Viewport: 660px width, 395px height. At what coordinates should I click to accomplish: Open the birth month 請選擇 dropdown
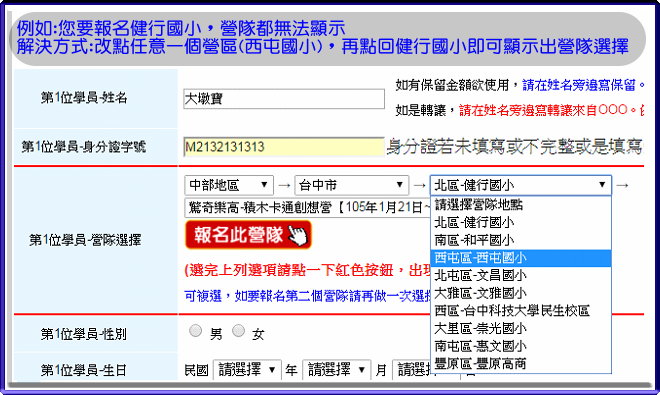(x=337, y=370)
